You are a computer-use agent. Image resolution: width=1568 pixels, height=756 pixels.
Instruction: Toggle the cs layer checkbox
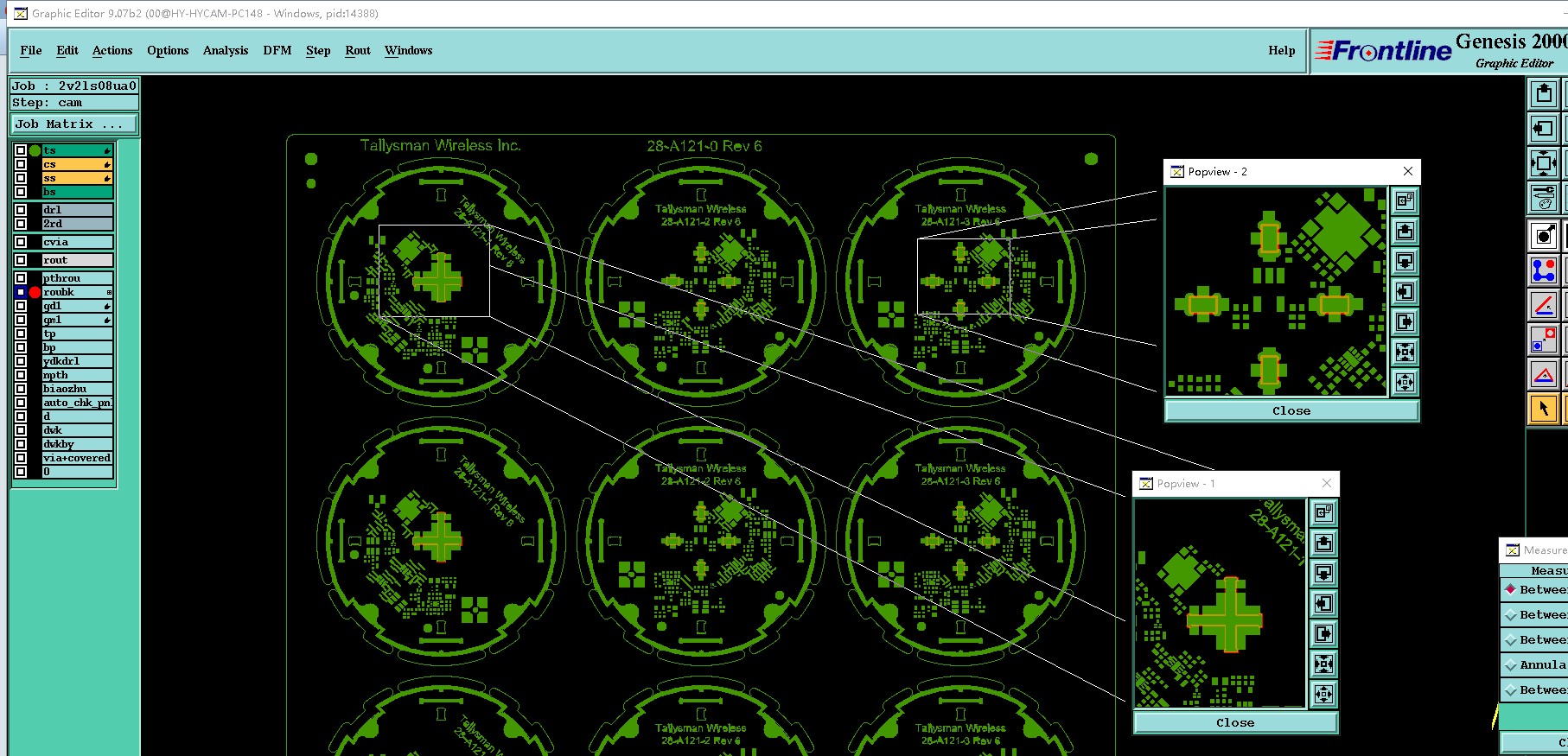21,164
